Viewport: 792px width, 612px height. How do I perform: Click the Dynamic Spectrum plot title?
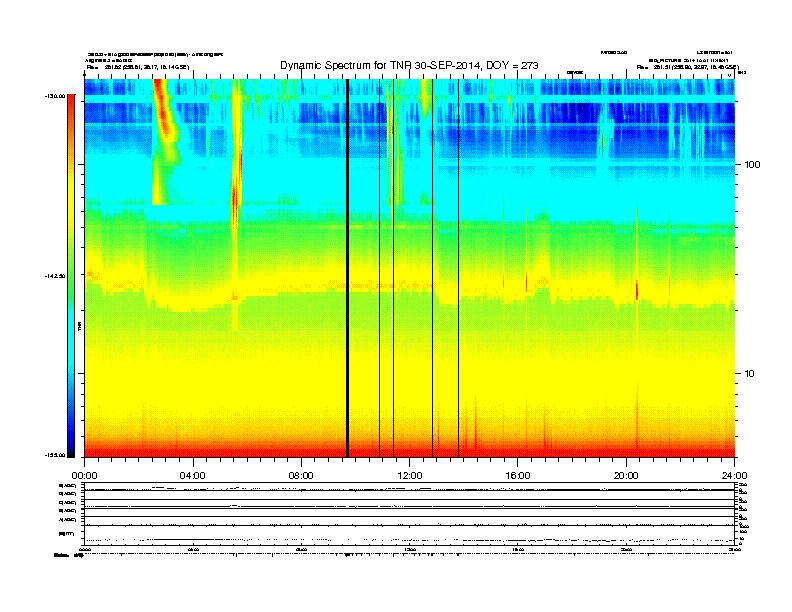(x=409, y=66)
